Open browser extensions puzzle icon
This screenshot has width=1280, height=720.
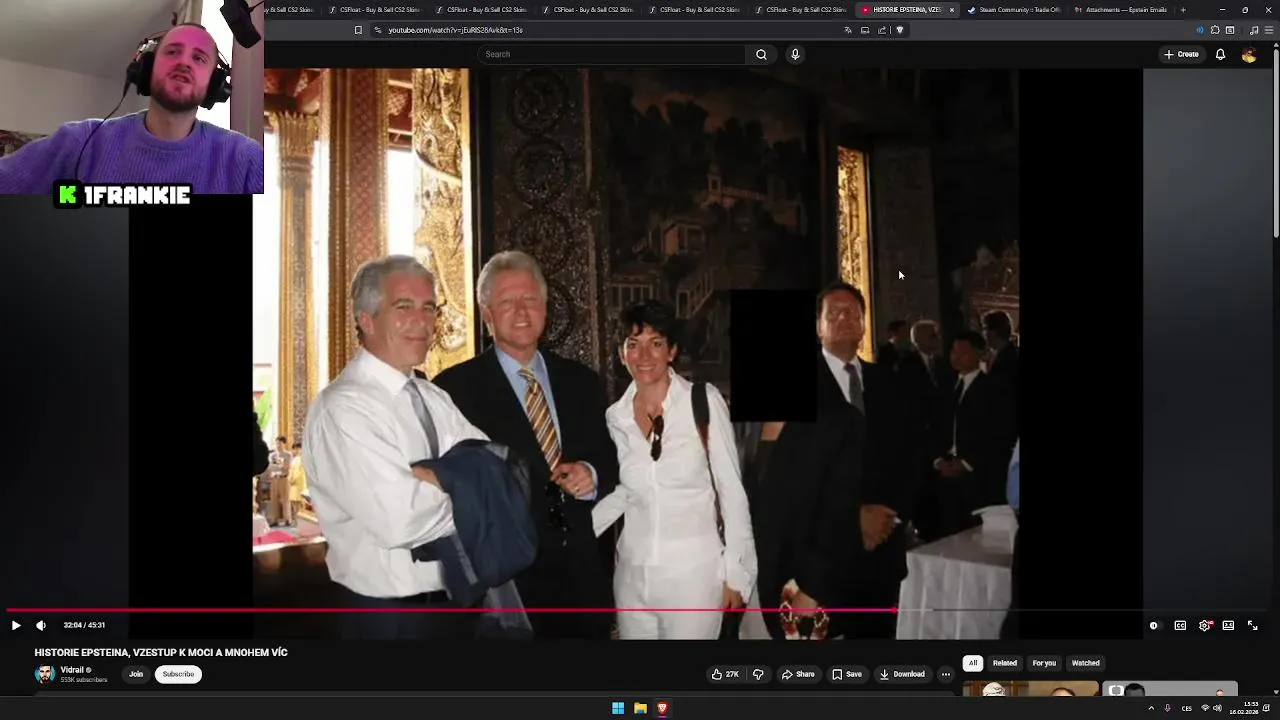pos(1215,30)
